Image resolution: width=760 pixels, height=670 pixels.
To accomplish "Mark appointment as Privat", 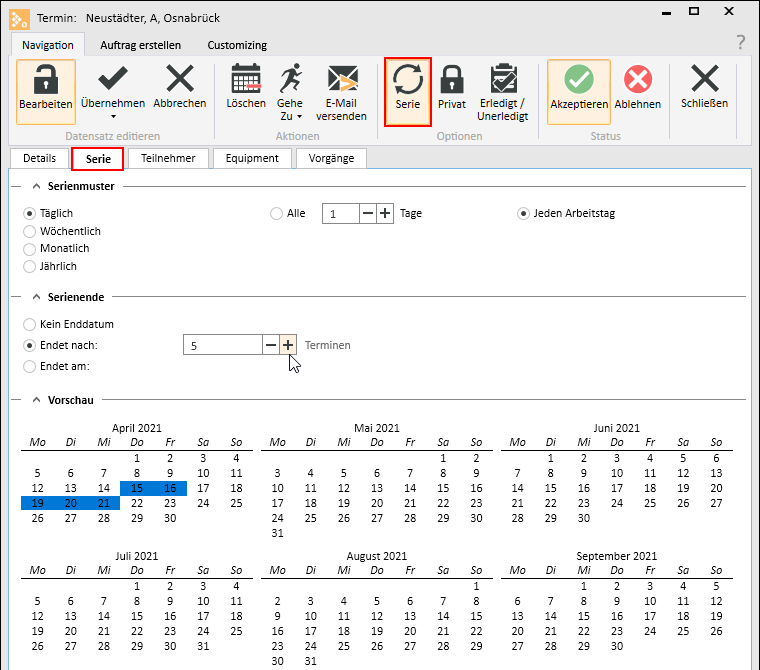I will coord(452,82).
